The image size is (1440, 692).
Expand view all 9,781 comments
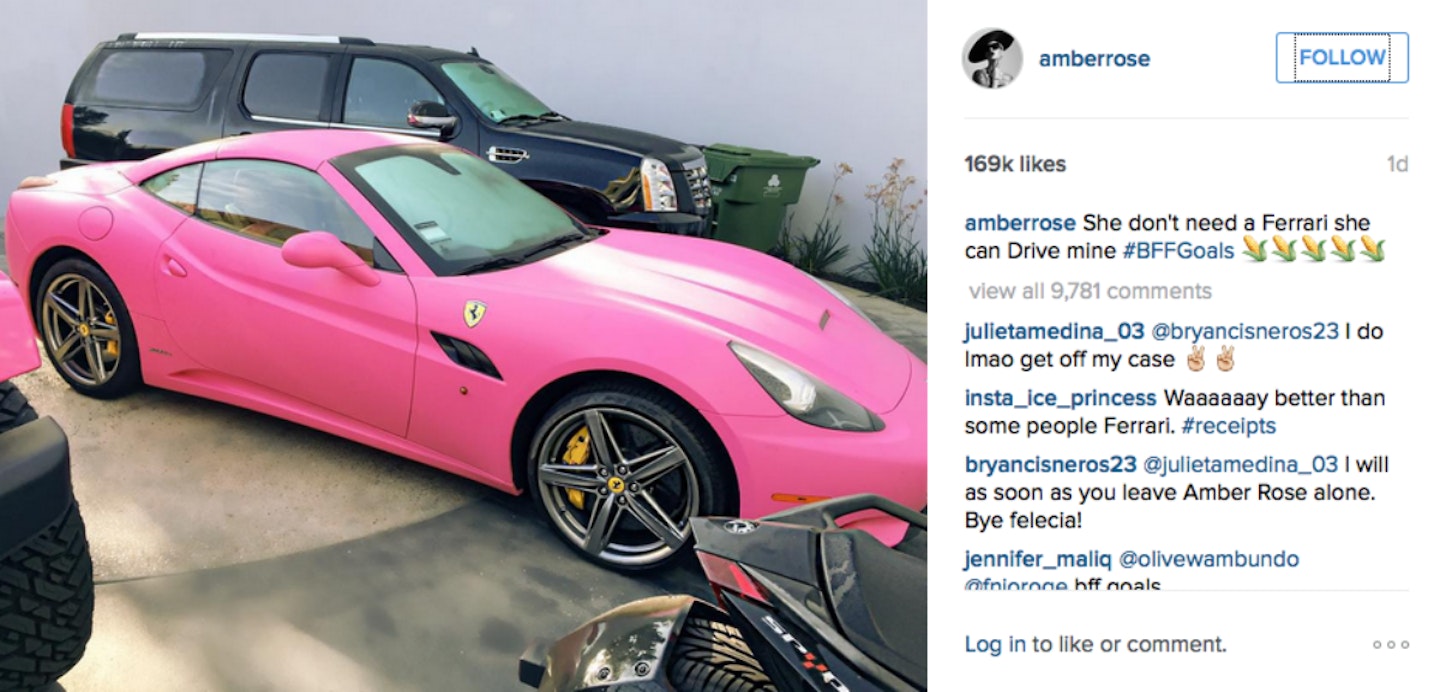pos(1090,291)
